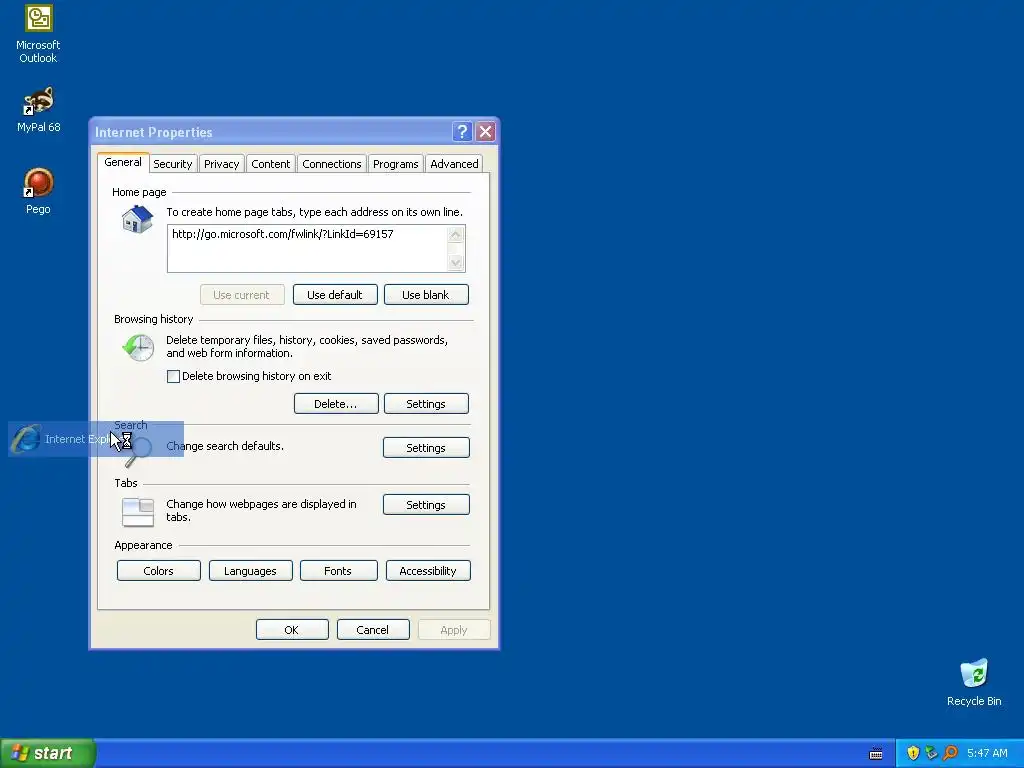1024x768 pixels.
Task: Click the Browsing history clock icon
Action: pyautogui.click(x=138, y=347)
